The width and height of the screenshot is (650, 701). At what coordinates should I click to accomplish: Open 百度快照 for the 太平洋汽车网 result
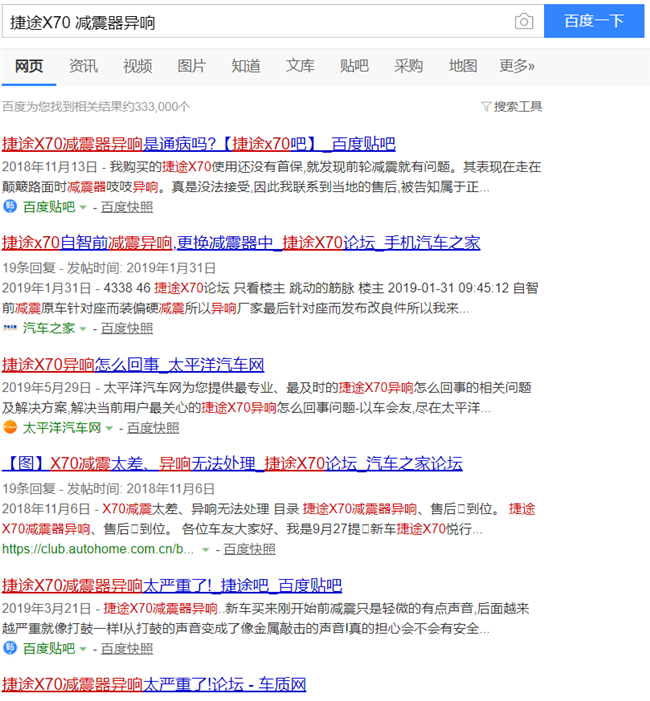tap(153, 428)
